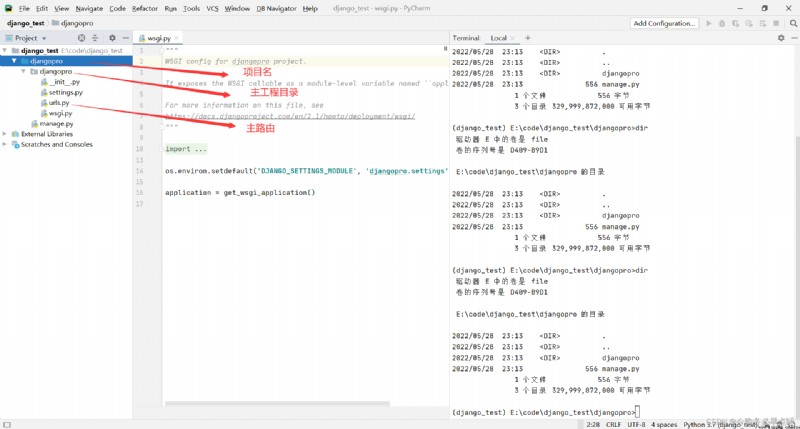The height and width of the screenshot is (429, 800).
Task: Click CRLF line separator in status bar
Action: [x=613, y=424]
